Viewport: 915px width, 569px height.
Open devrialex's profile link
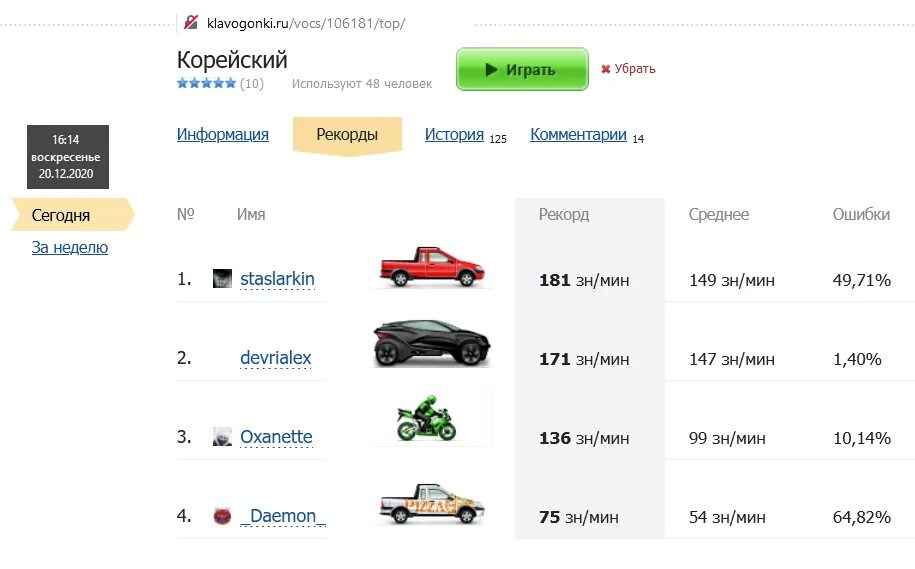(275, 358)
